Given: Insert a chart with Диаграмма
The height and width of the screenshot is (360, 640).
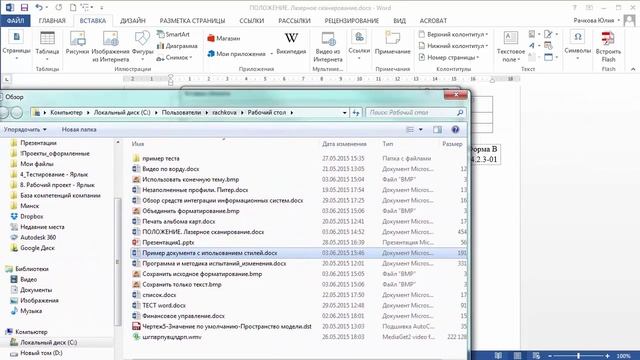Looking at the screenshot, I should [177, 46].
